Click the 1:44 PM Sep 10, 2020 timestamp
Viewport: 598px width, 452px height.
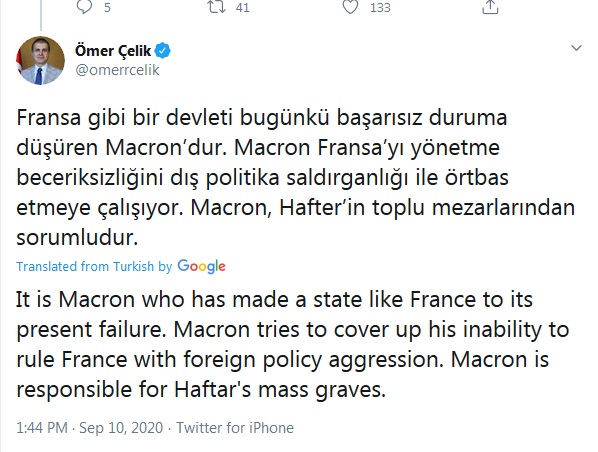89,428
